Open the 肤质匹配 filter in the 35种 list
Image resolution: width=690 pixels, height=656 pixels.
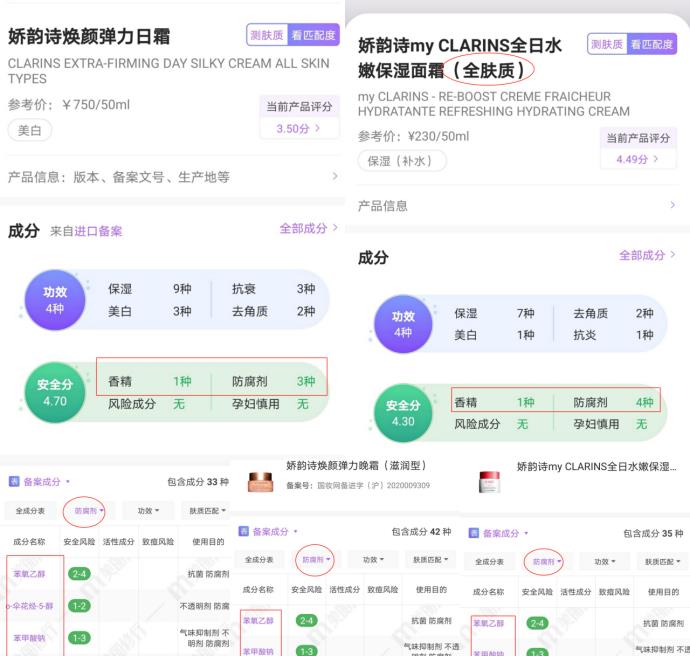point(662,562)
